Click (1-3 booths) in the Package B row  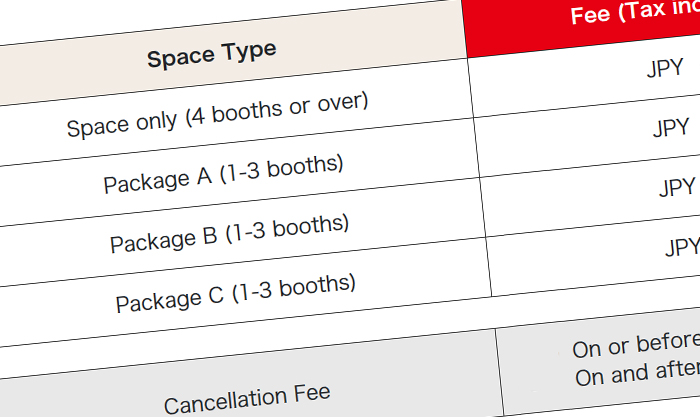[x=288, y=229]
